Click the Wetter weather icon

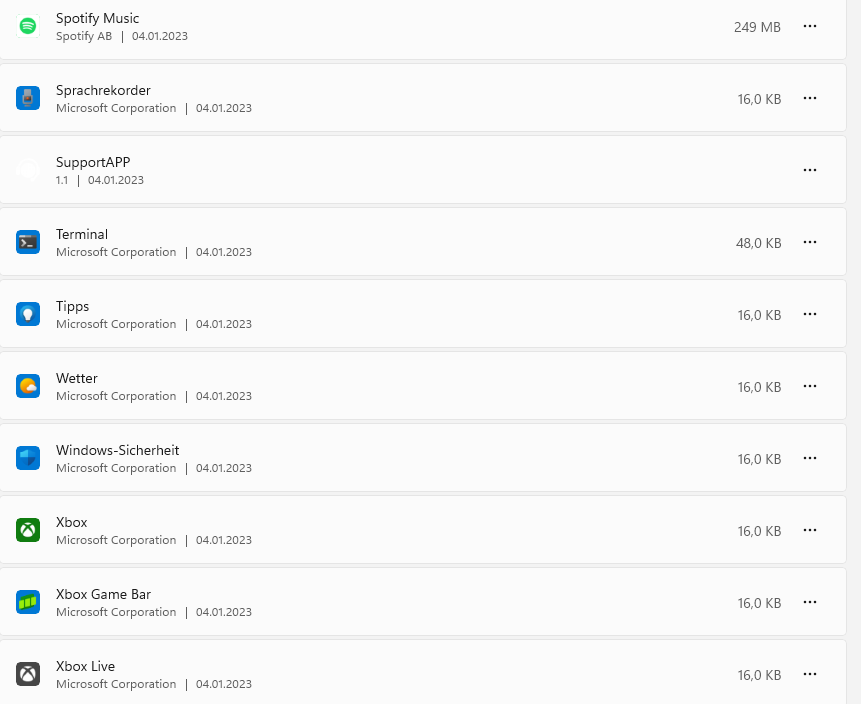28,386
